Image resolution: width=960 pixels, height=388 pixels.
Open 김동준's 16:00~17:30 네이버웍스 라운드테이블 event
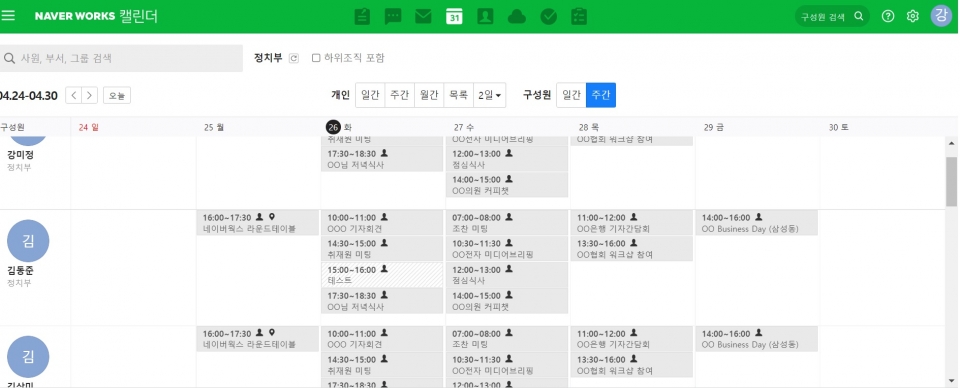[x=258, y=223]
